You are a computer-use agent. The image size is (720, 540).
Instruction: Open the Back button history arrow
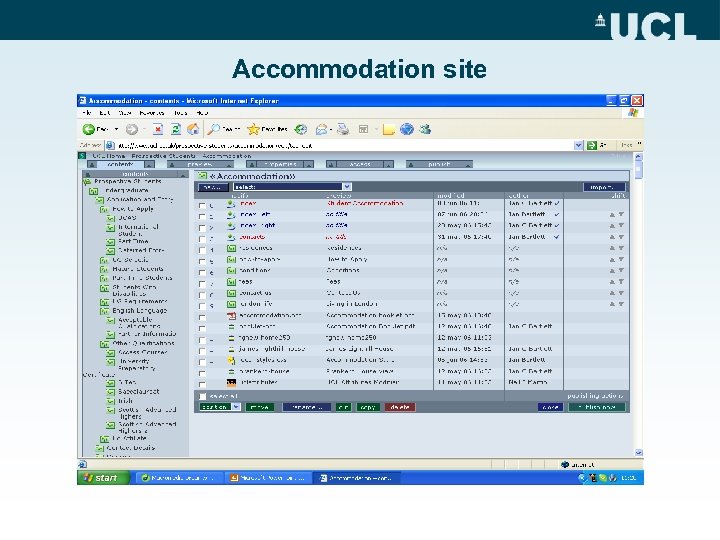[x=117, y=129]
